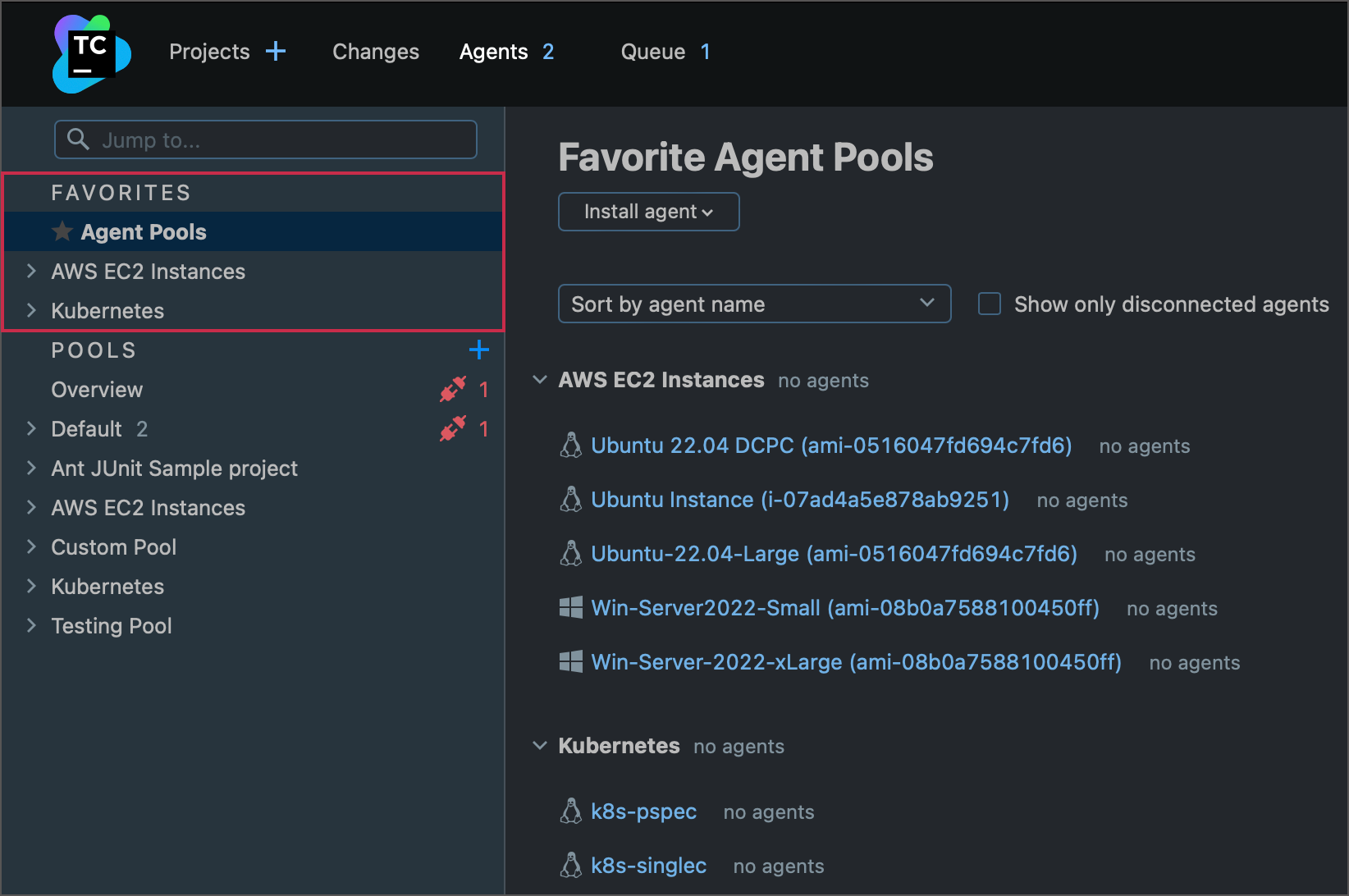Click the Install agent button
1349x896 pixels.
click(x=648, y=211)
